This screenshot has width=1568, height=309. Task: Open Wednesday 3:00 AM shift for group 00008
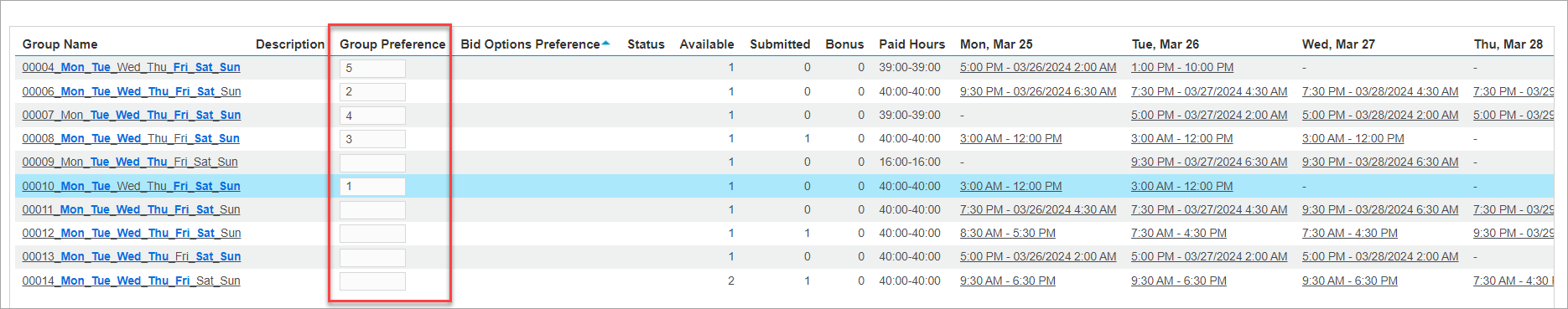coord(1353,138)
